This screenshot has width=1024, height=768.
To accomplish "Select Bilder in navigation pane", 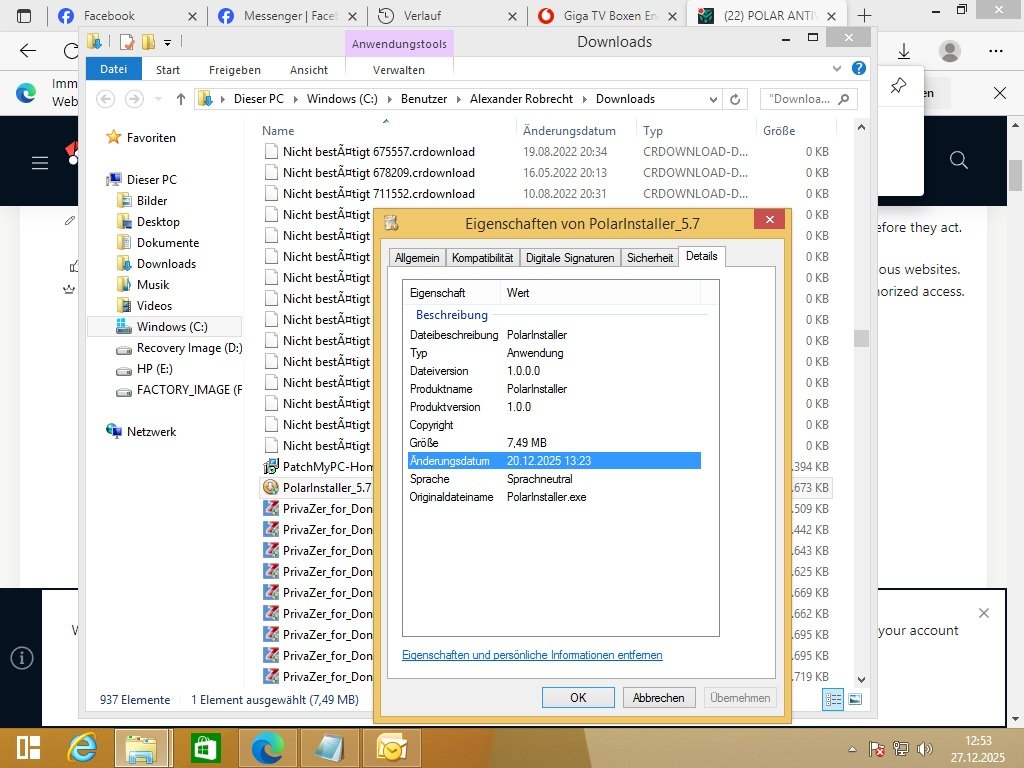I will pyautogui.click(x=152, y=200).
